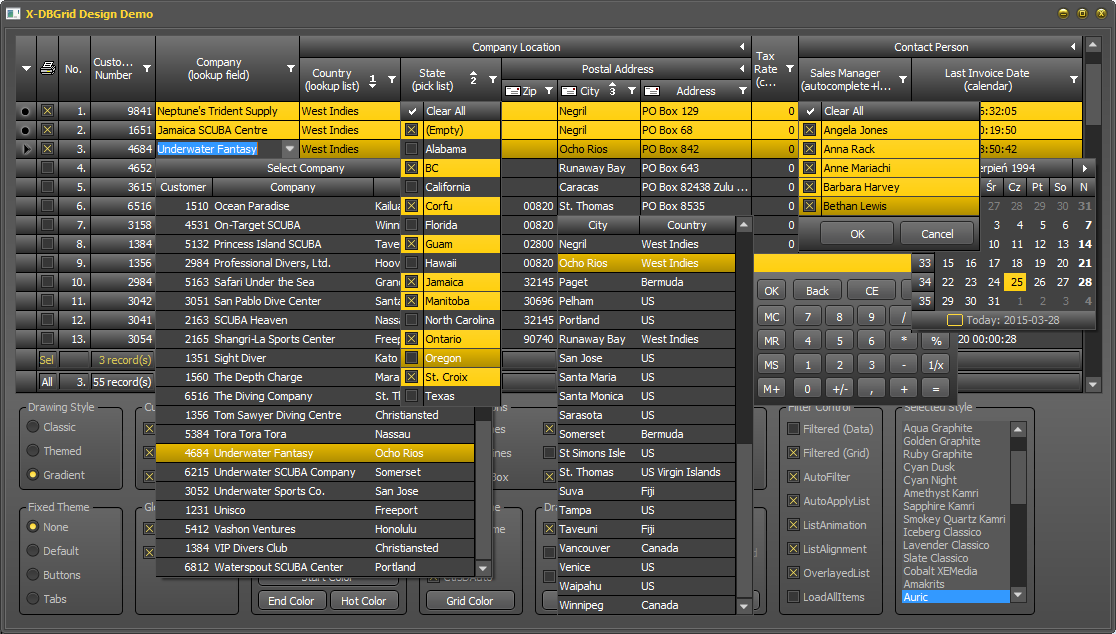Uncheck Barbara Harvey in sales manager list

pyautogui.click(x=810, y=187)
